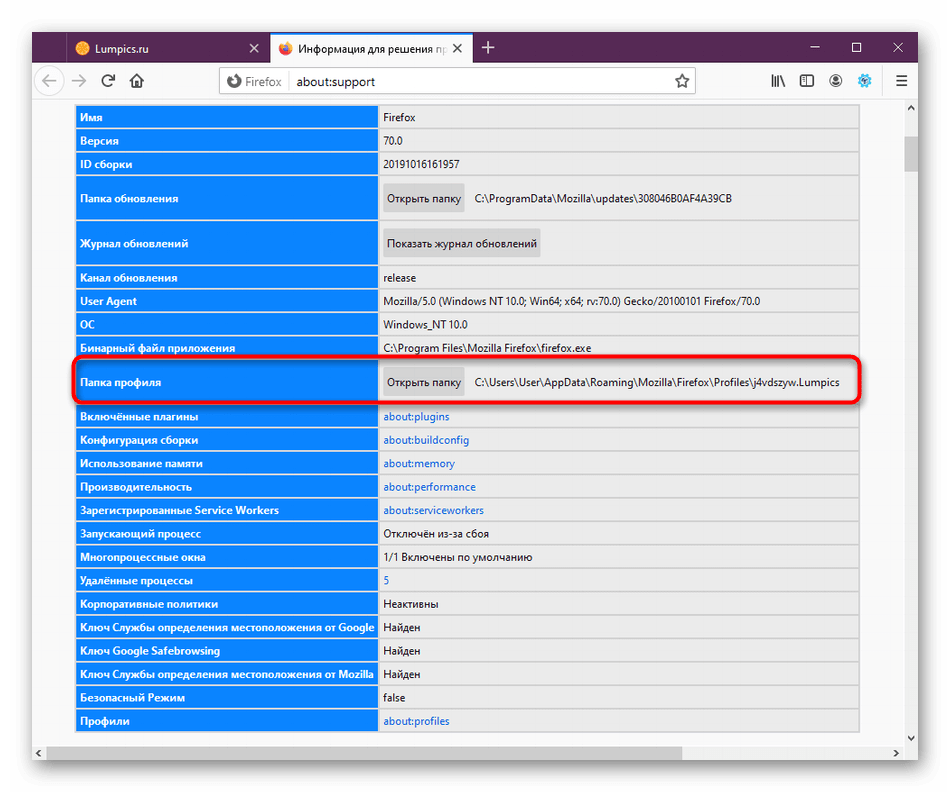
Task: Open a new tab with plus button
Action: pyautogui.click(x=488, y=47)
